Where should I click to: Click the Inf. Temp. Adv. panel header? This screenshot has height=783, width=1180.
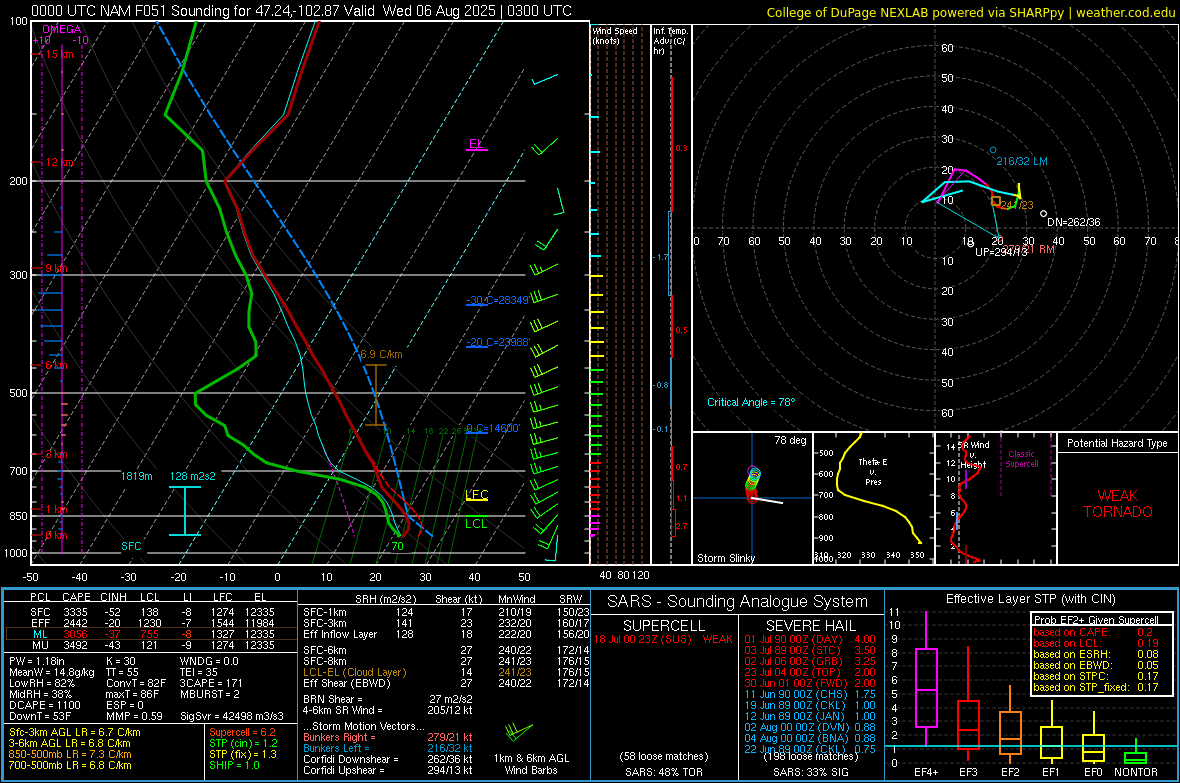(670, 41)
